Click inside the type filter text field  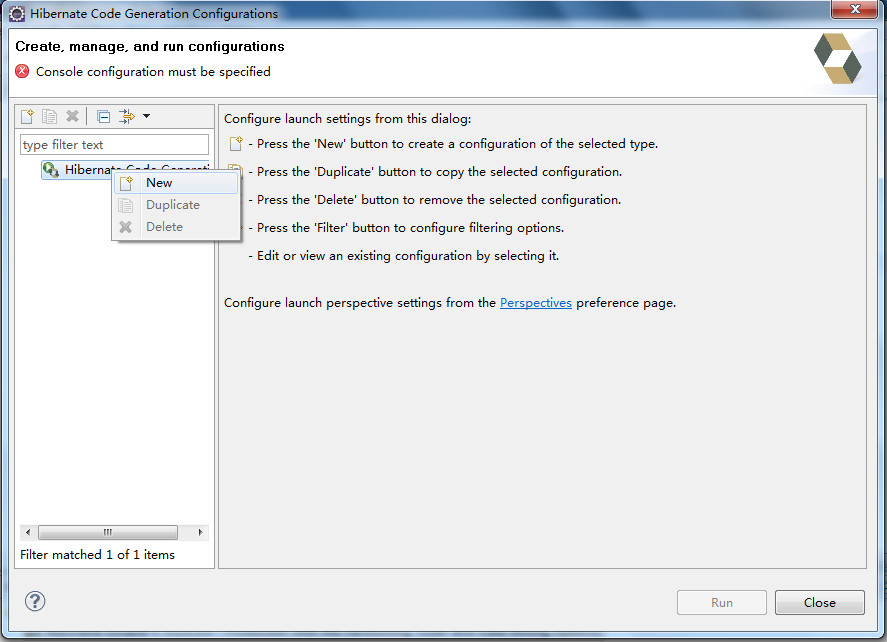113,144
